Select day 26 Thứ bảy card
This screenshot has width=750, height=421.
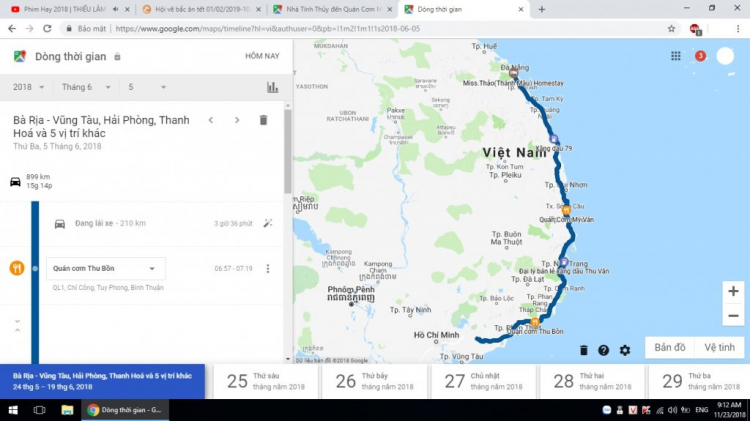tap(375, 381)
